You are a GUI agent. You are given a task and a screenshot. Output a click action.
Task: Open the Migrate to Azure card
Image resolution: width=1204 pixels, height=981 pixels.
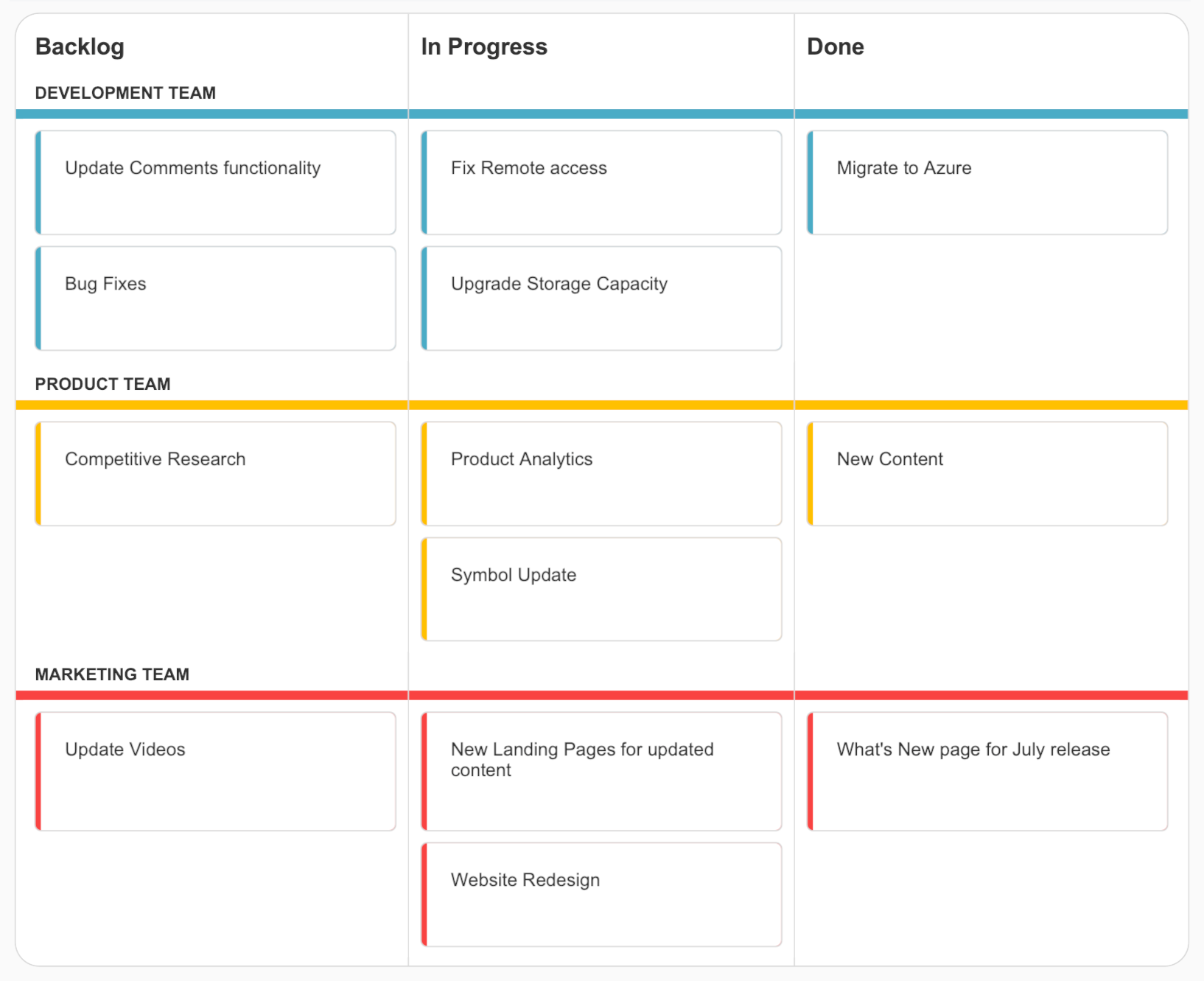click(987, 182)
